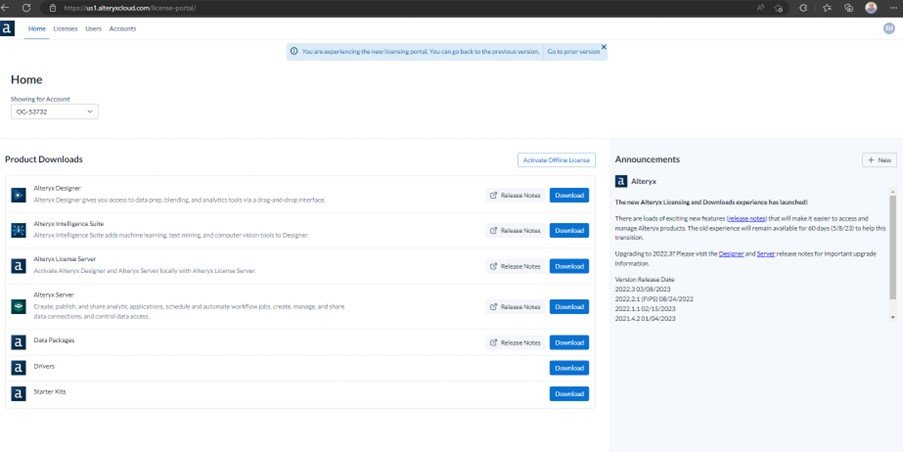
Task: Click Go to prior version link
Action: (574, 51)
